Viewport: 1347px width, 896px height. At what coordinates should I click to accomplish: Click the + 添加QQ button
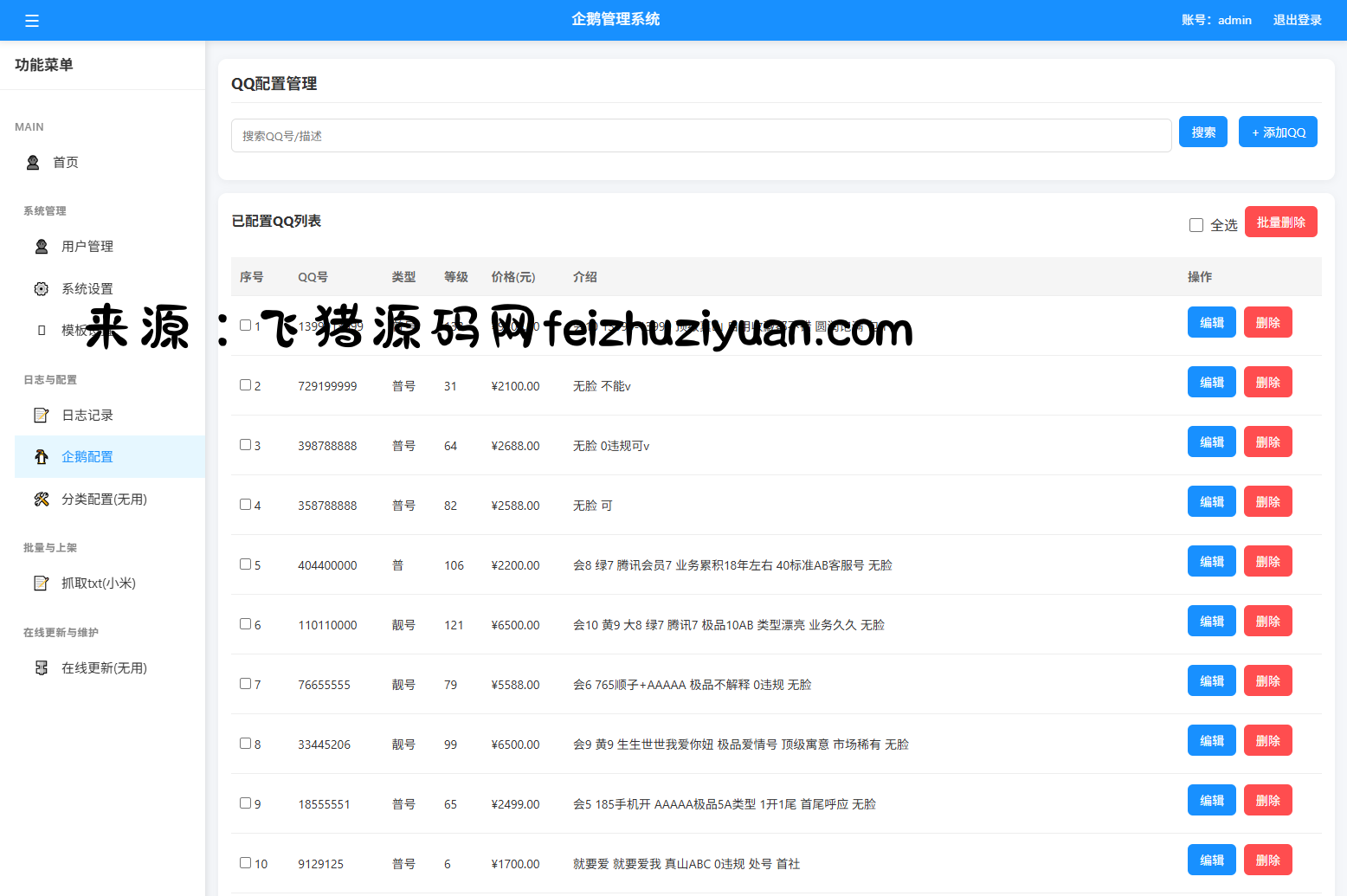tap(1278, 132)
